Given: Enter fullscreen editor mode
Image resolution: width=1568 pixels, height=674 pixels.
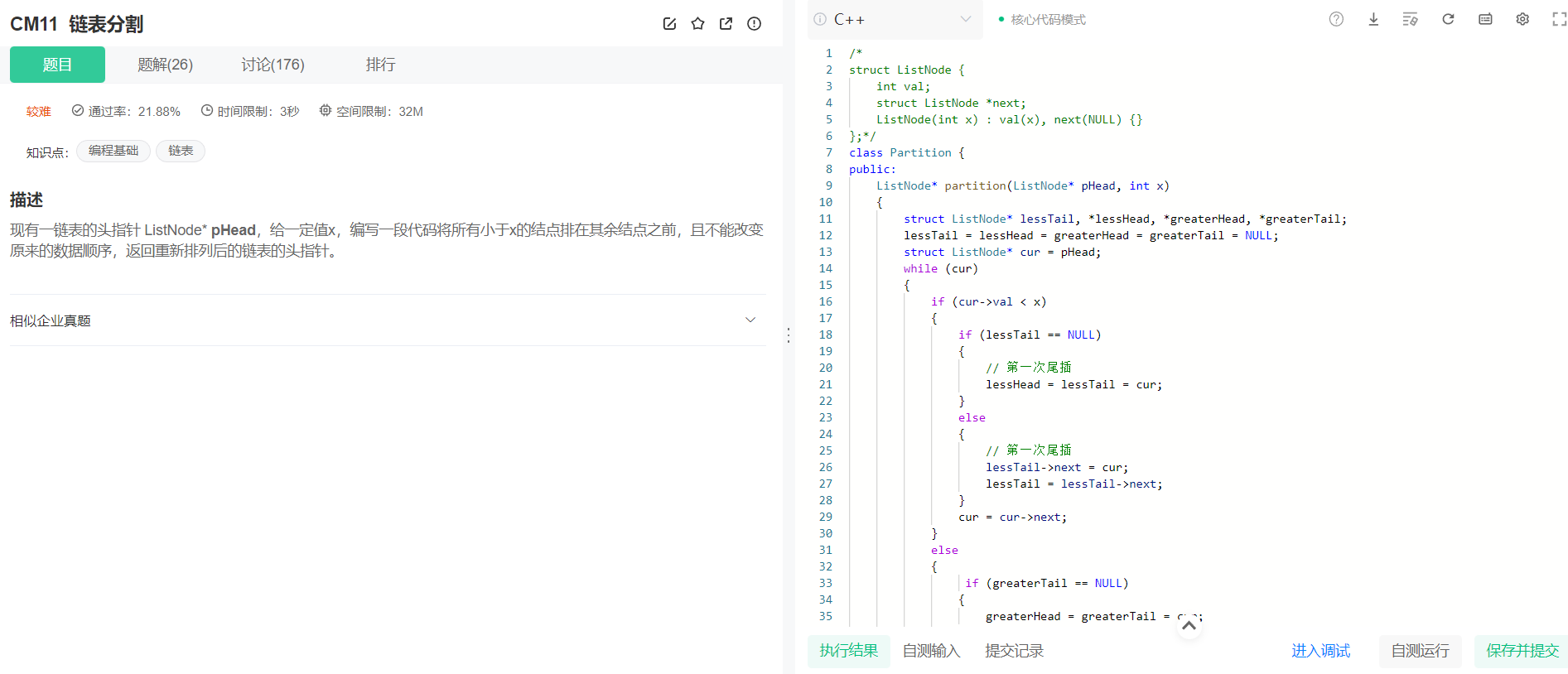Looking at the screenshot, I should coord(1559,19).
